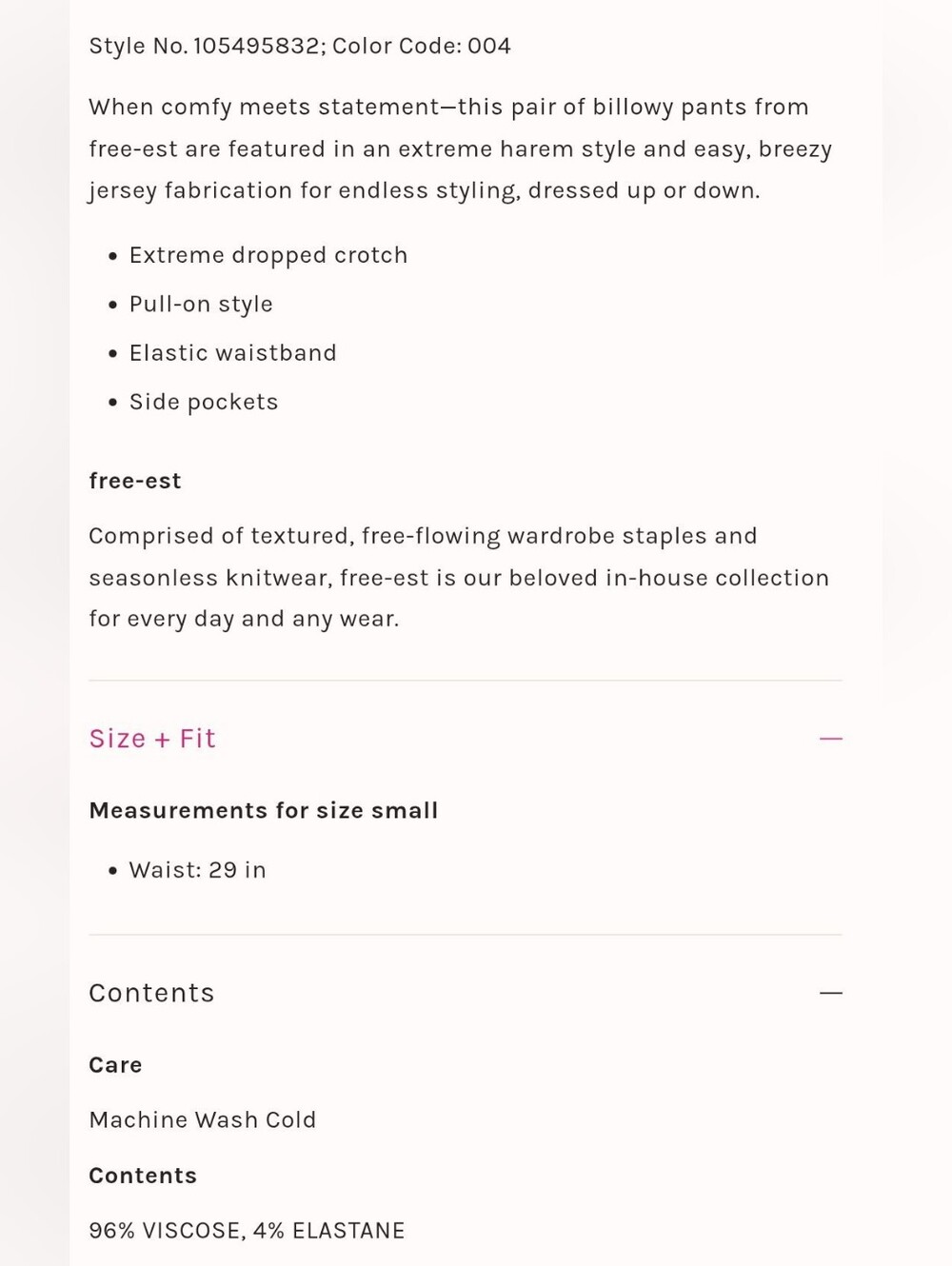Click Measurements for size small heading
The width and height of the screenshot is (952, 1266).
[x=264, y=811]
